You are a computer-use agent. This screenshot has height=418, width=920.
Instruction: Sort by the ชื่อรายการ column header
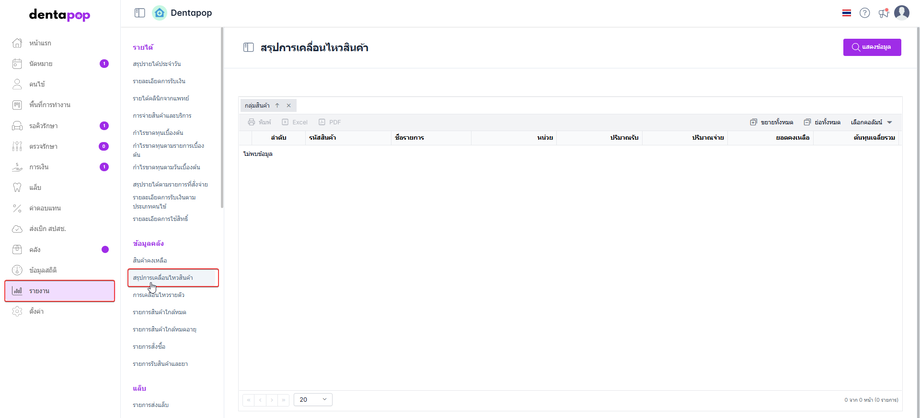click(x=431, y=138)
